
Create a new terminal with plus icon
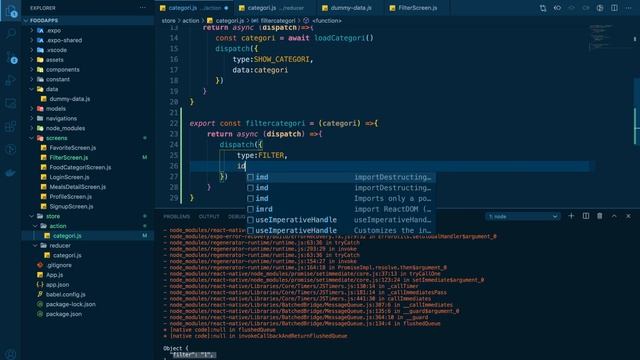(x=571, y=216)
